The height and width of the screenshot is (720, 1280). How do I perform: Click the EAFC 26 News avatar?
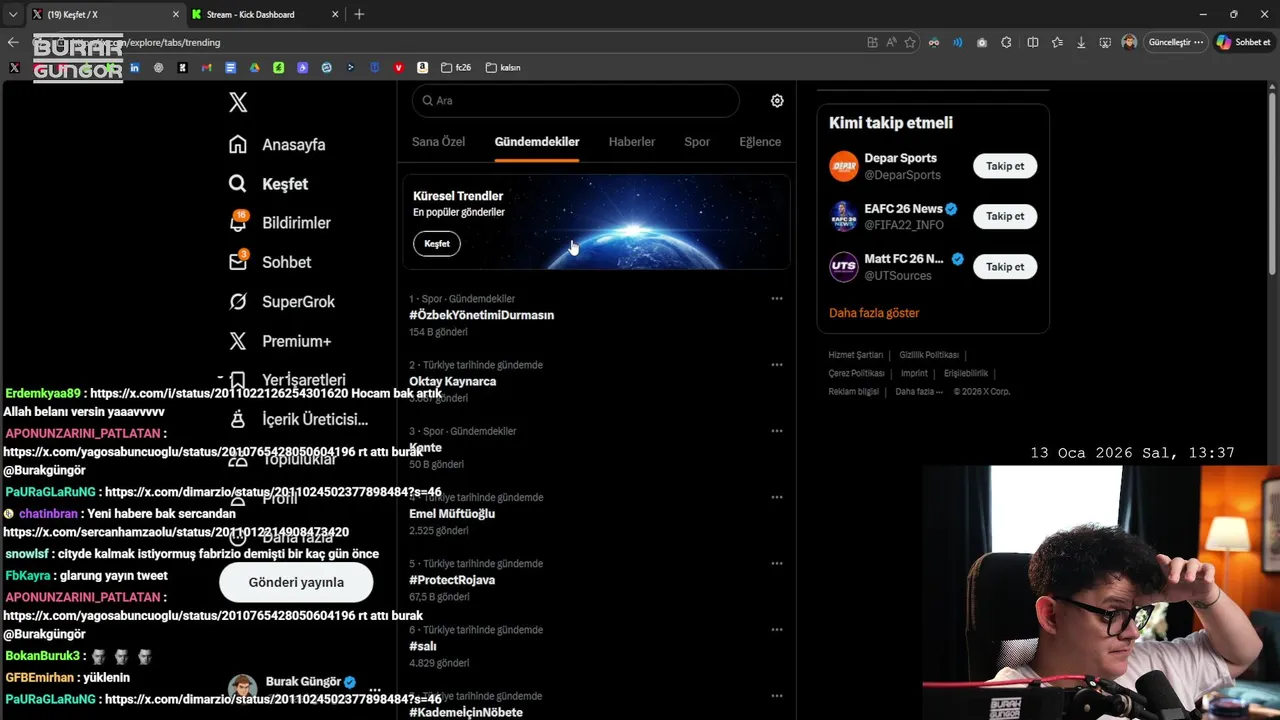click(844, 216)
